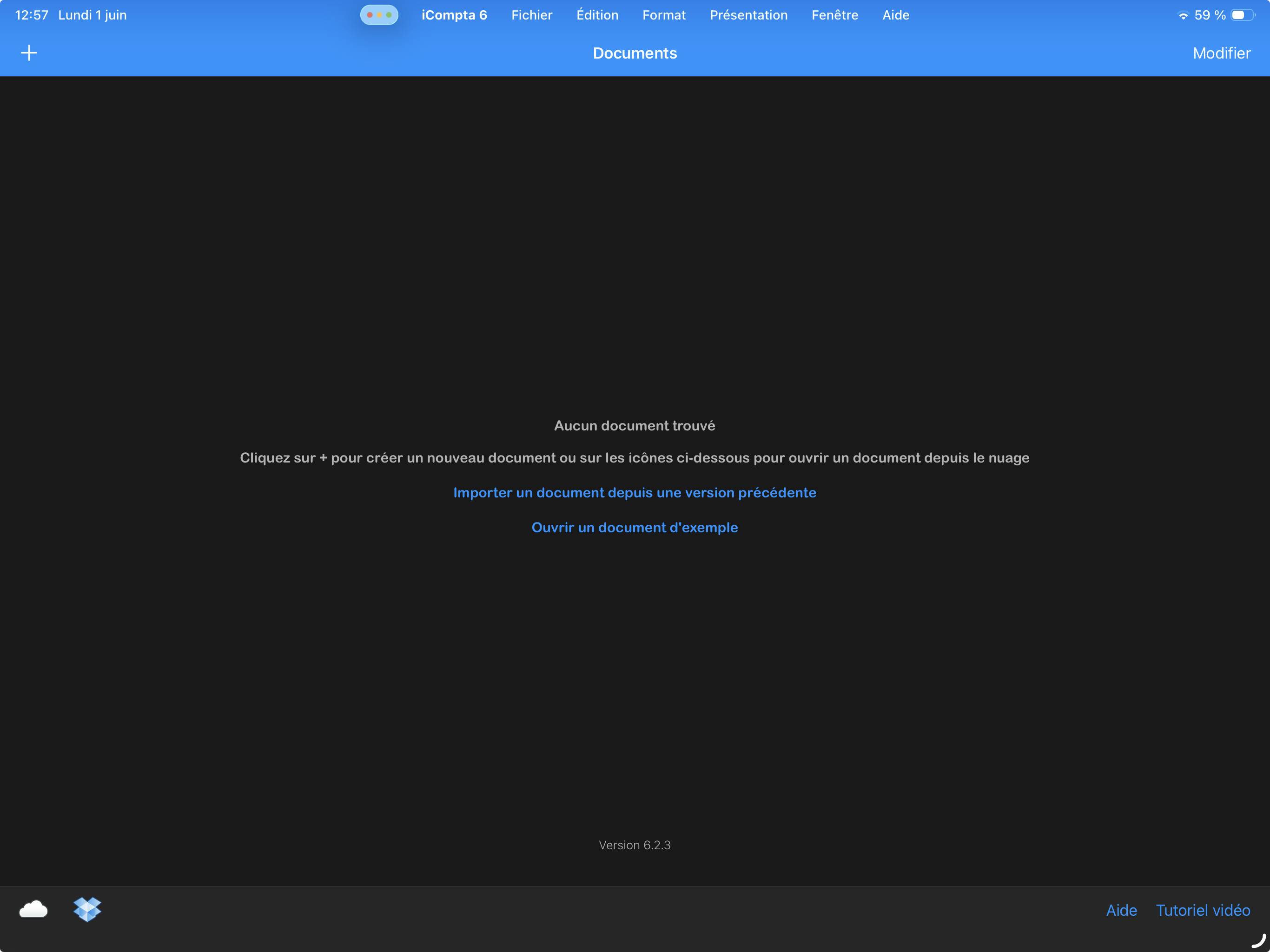
Task: Open iCloud documents via the cloud icon
Action: (33, 910)
